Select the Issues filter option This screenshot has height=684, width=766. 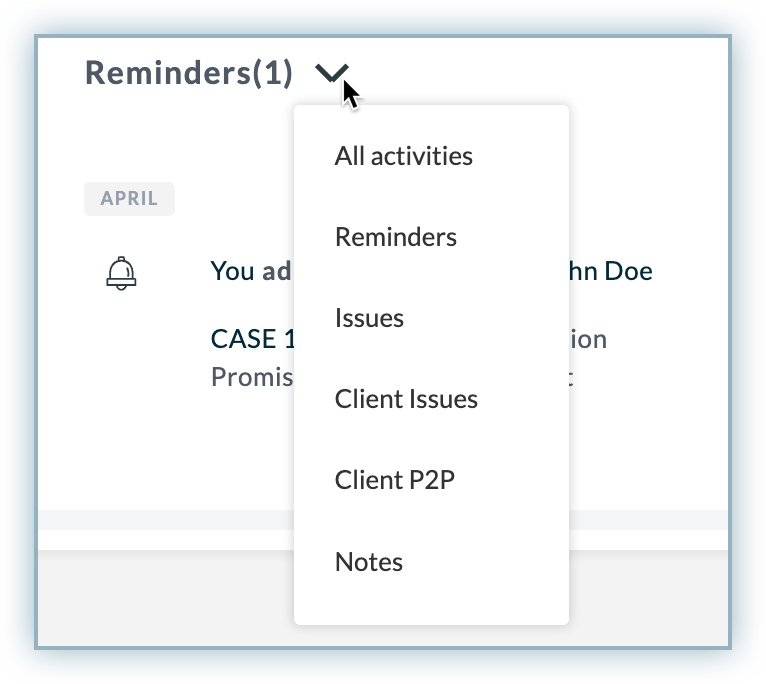tap(369, 318)
